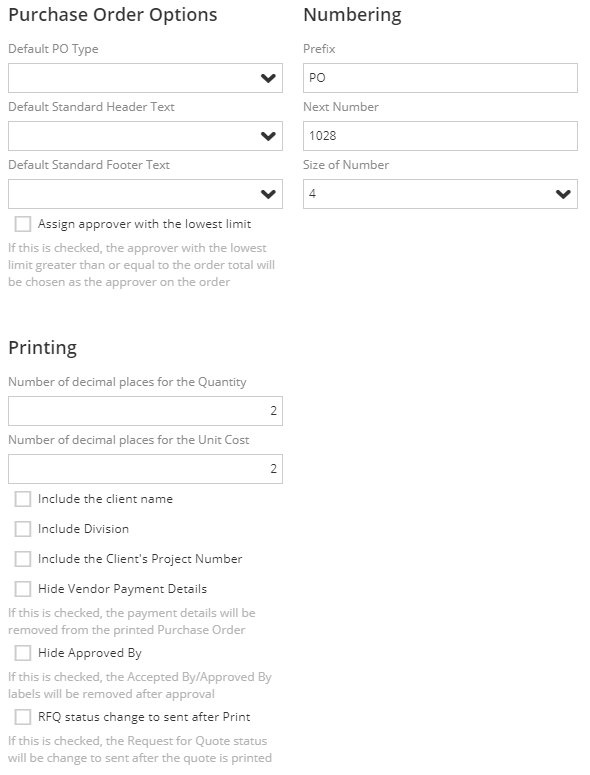Enable Include the Client's Project Number
The image size is (590, 775).
tap(23, 559)
